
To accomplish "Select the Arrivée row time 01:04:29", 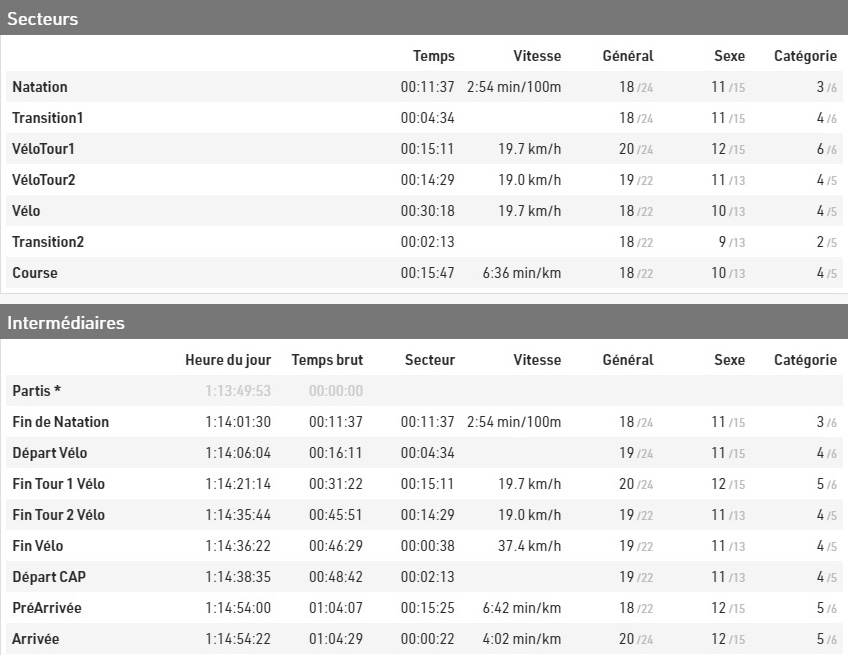I will 336,639.
